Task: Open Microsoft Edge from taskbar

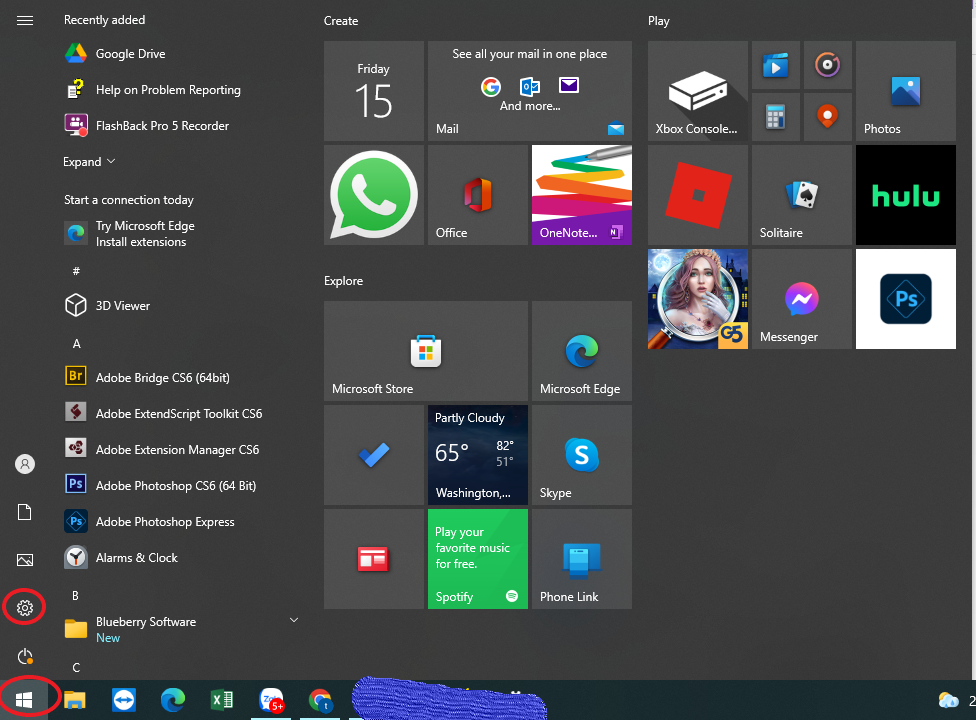Action: (172, 700)
